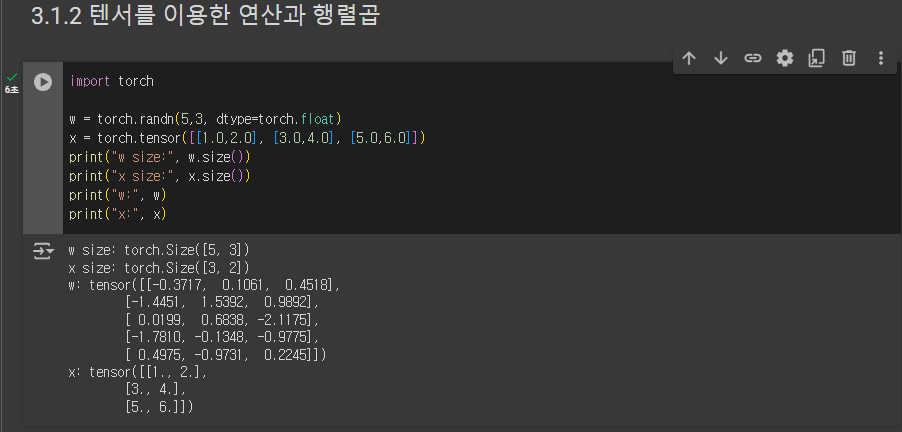Click output line 'x: tensor([[1., 2.],'
This screenshot has height=432, width=902.
point(137,373)
